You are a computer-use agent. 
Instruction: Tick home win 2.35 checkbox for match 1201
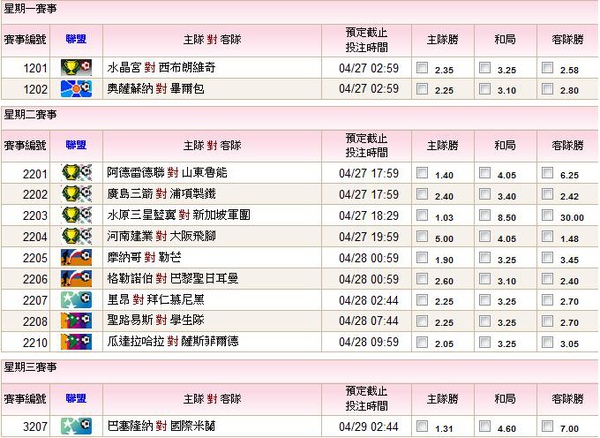(x=422, y=68)
